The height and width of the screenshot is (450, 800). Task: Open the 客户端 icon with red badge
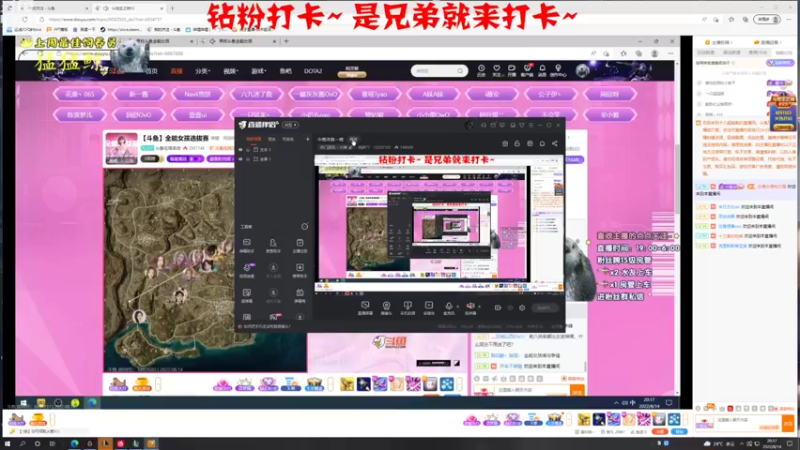[x=527, y=70]
